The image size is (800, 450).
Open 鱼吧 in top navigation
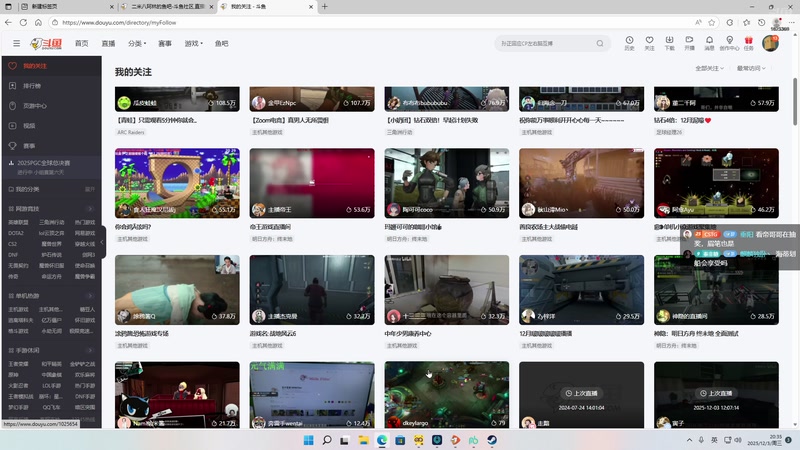point(221,43)
